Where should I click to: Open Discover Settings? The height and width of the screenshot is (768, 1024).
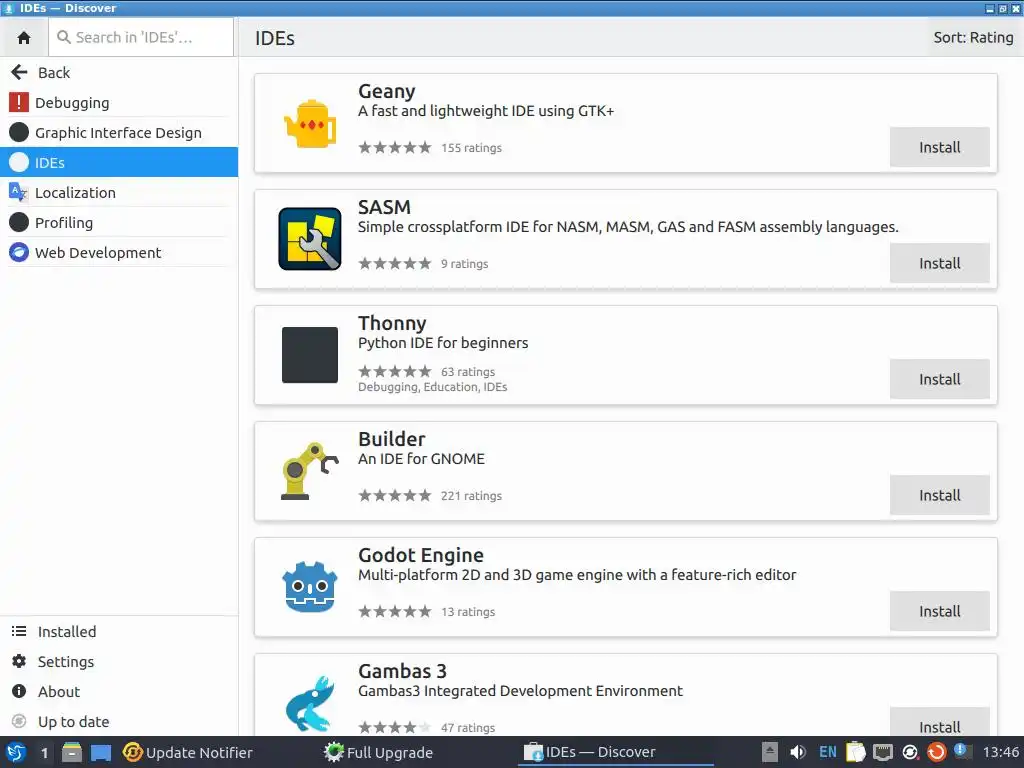pyautogui.click(x=119, y=662)
